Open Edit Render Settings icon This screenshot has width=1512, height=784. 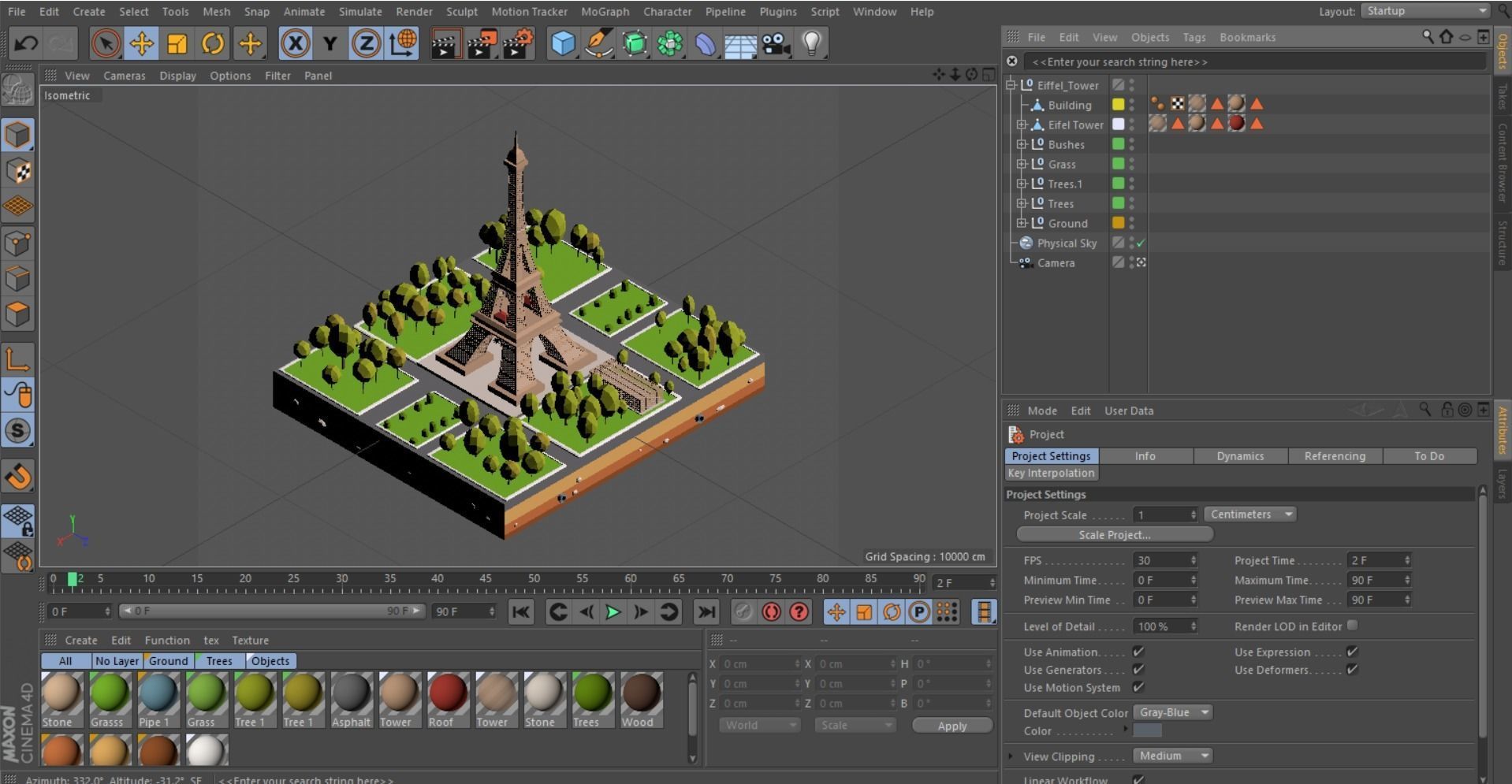pyautogui.click(x=518, y=43)
